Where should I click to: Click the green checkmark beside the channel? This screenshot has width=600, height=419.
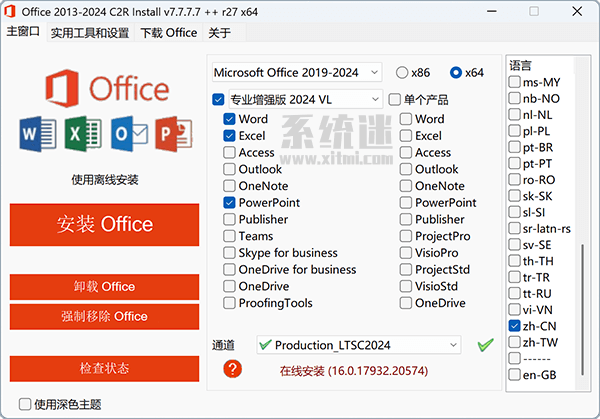485,345
